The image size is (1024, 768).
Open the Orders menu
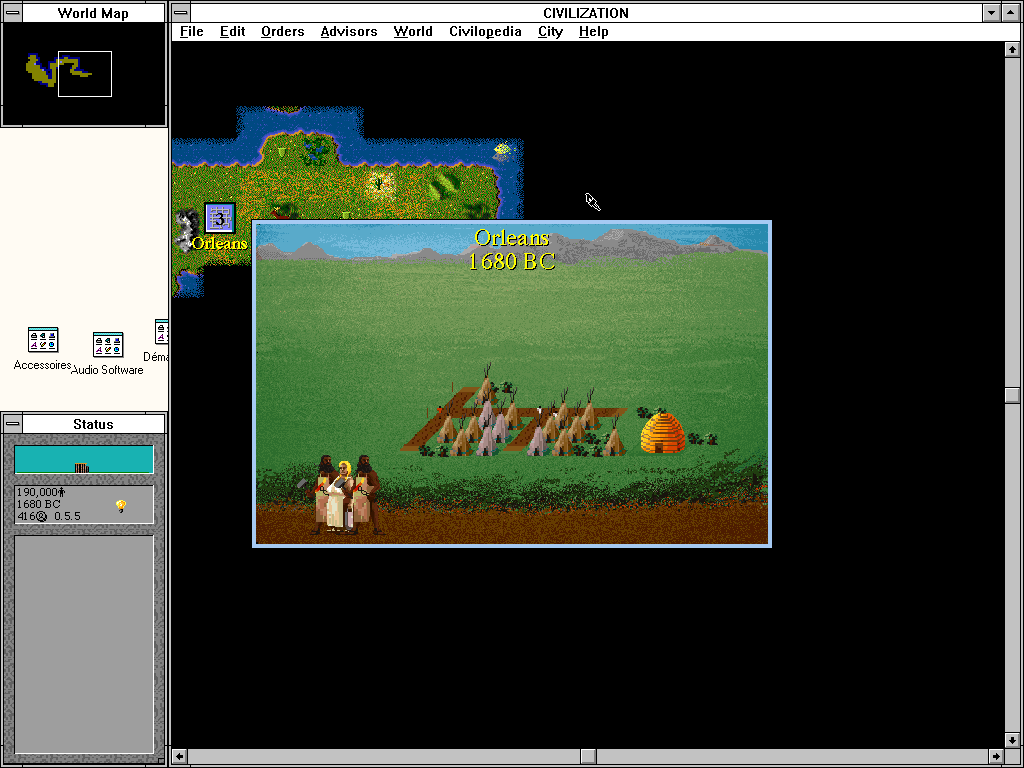[283, 31]
